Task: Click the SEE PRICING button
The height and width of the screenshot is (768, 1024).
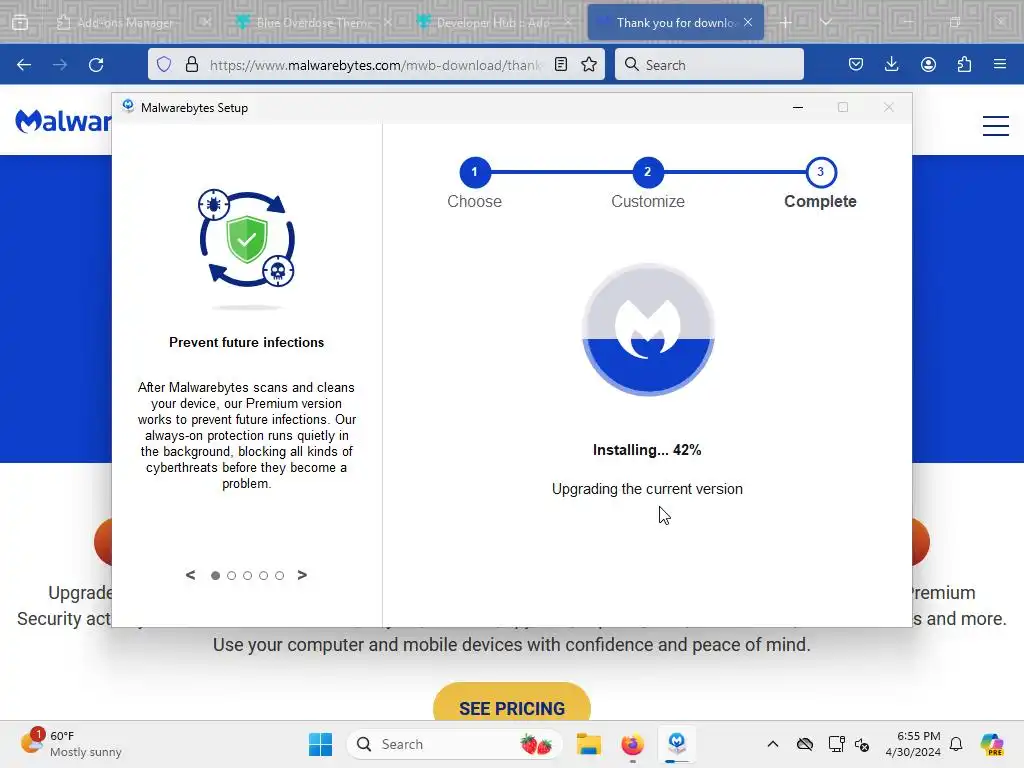Action: (512, 704)
